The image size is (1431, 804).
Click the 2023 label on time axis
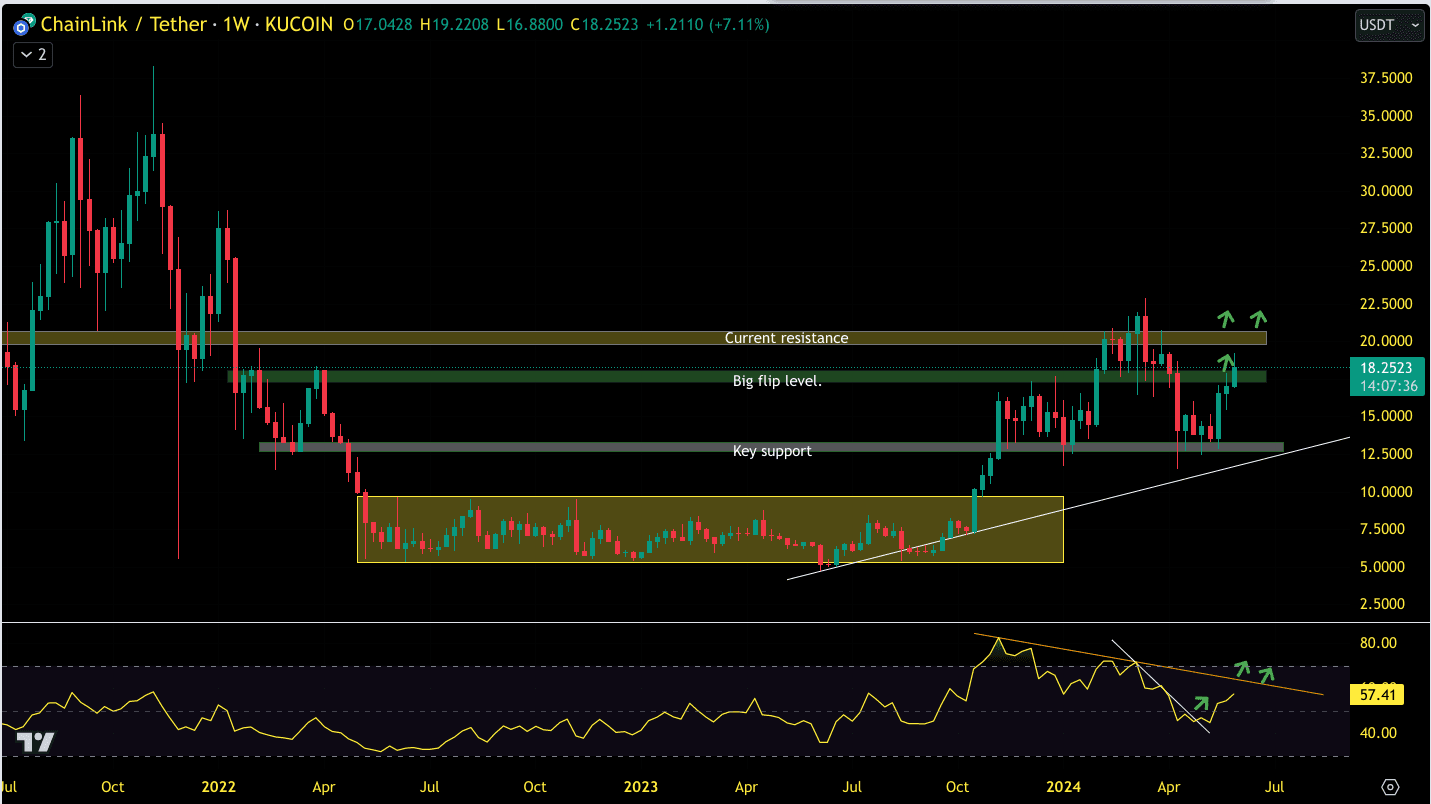pos(641,787)
